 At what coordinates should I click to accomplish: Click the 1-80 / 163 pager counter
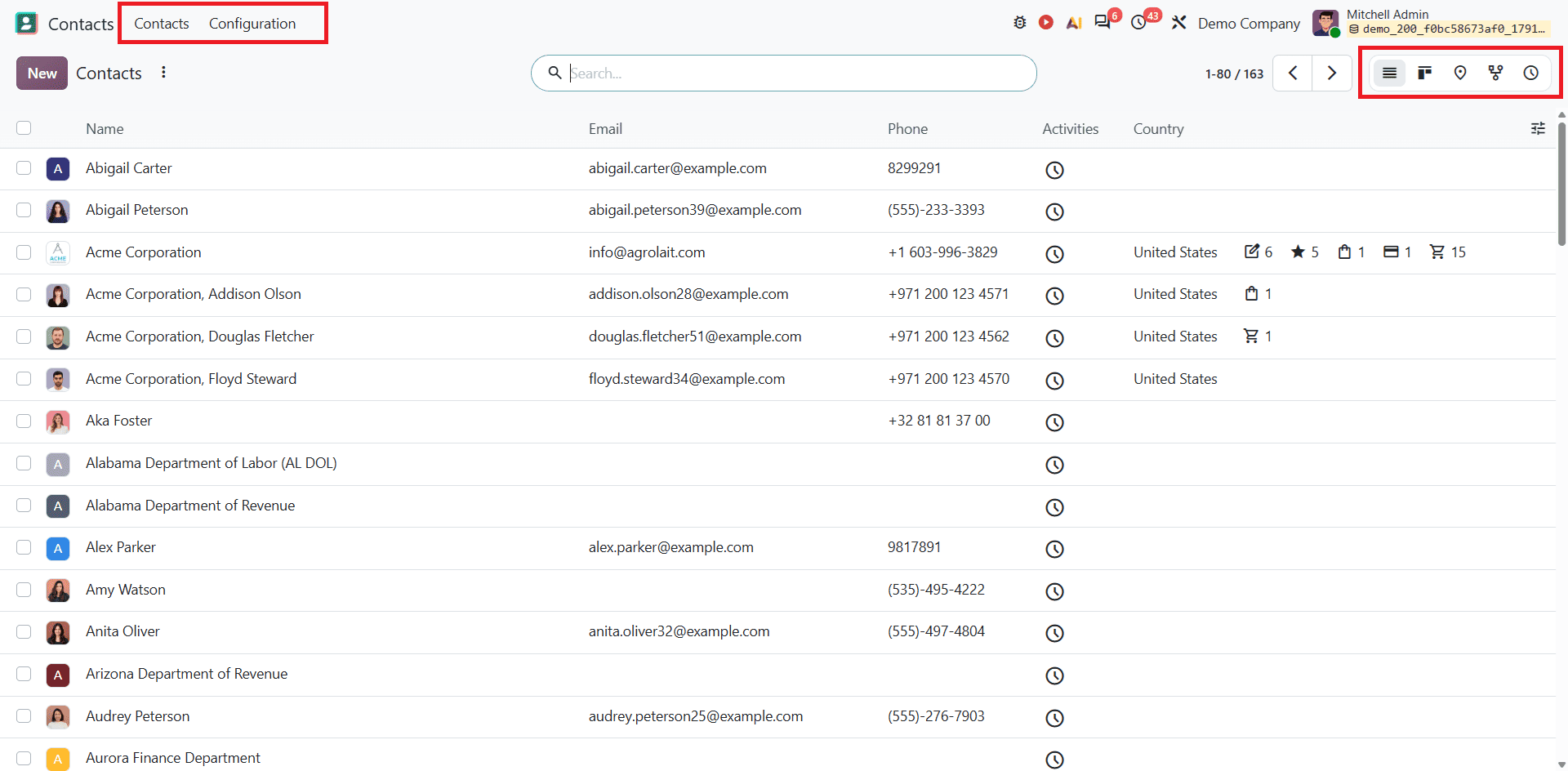tap(1234, 74)
